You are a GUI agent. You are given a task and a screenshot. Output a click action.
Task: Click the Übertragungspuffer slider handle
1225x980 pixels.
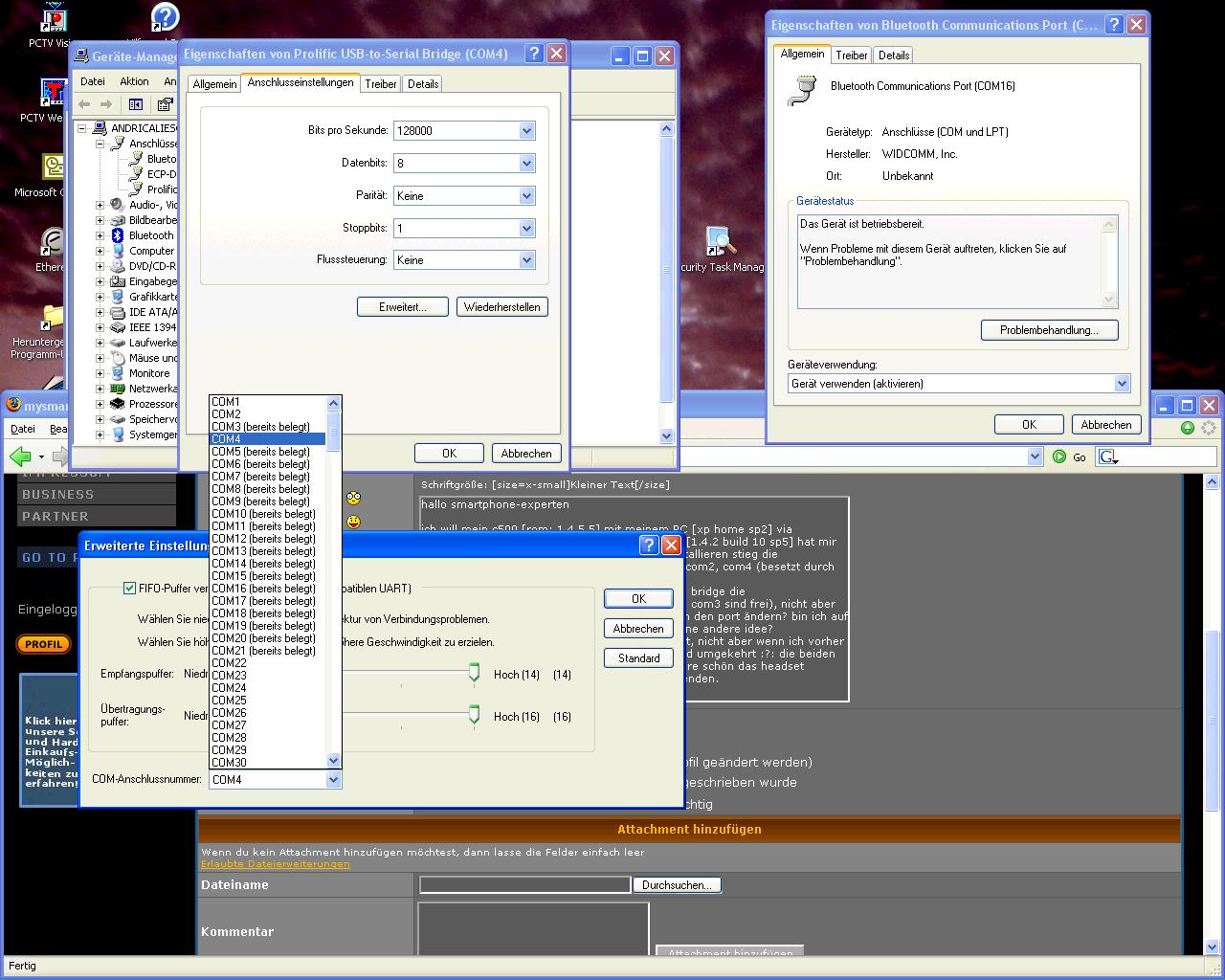tap(474, 716)
